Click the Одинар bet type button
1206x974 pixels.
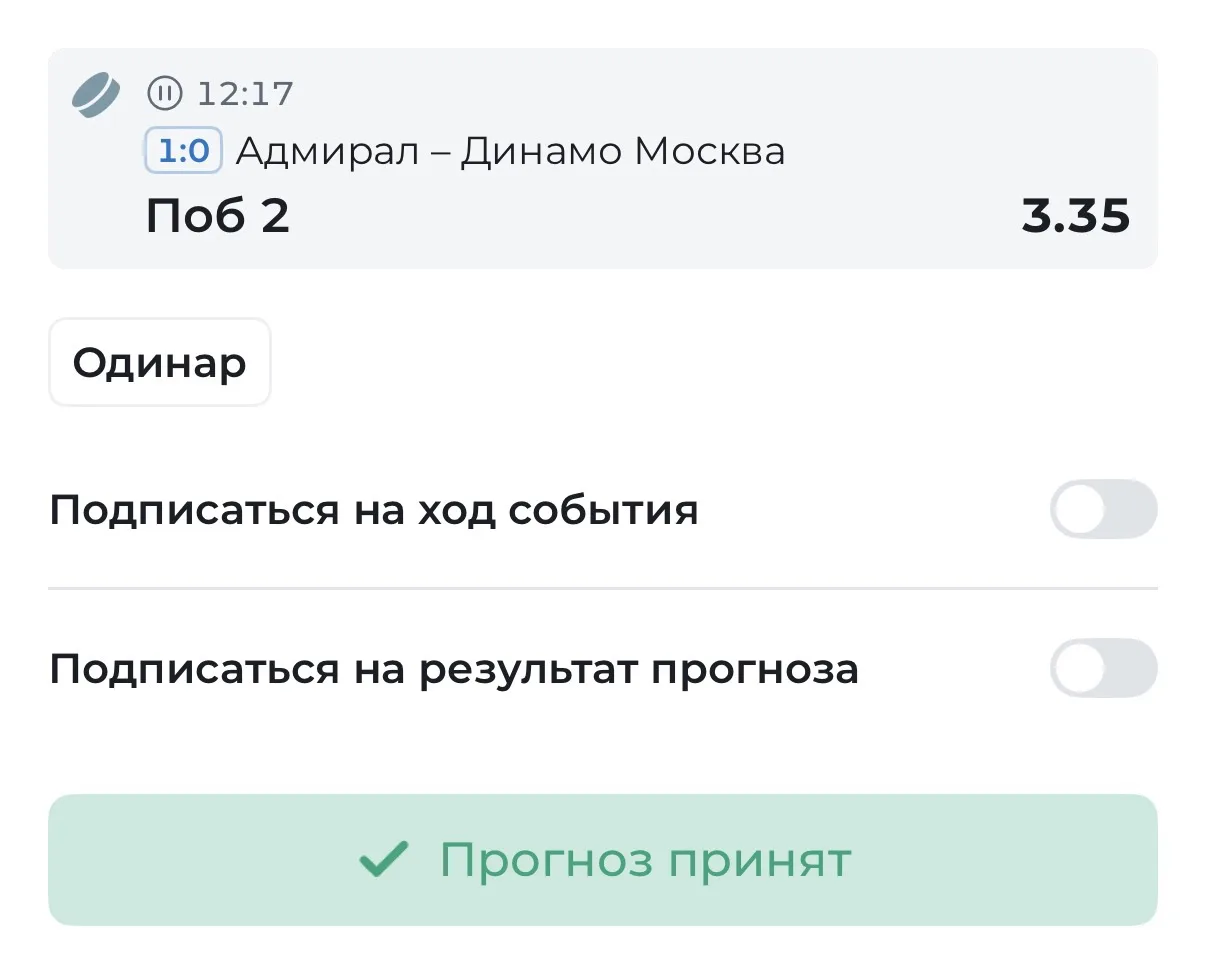[160, 362]
